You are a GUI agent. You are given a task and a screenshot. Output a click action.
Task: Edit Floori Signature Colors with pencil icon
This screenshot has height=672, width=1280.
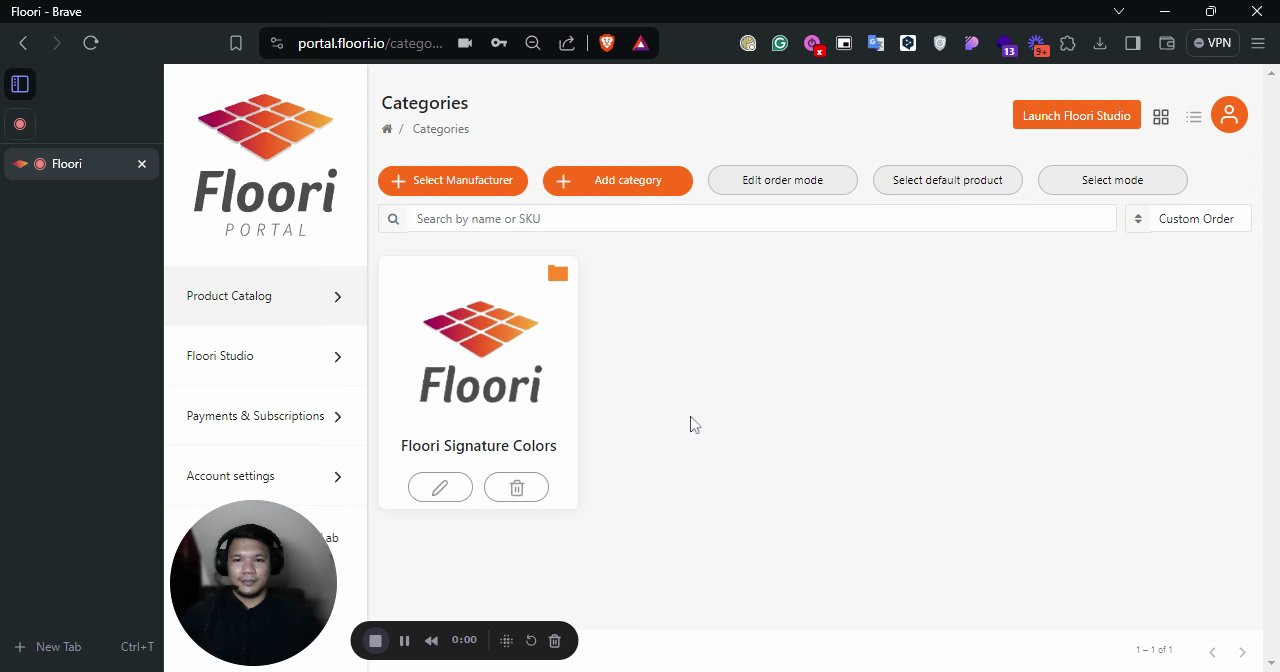pyautogui.click(x=440, y=487)
